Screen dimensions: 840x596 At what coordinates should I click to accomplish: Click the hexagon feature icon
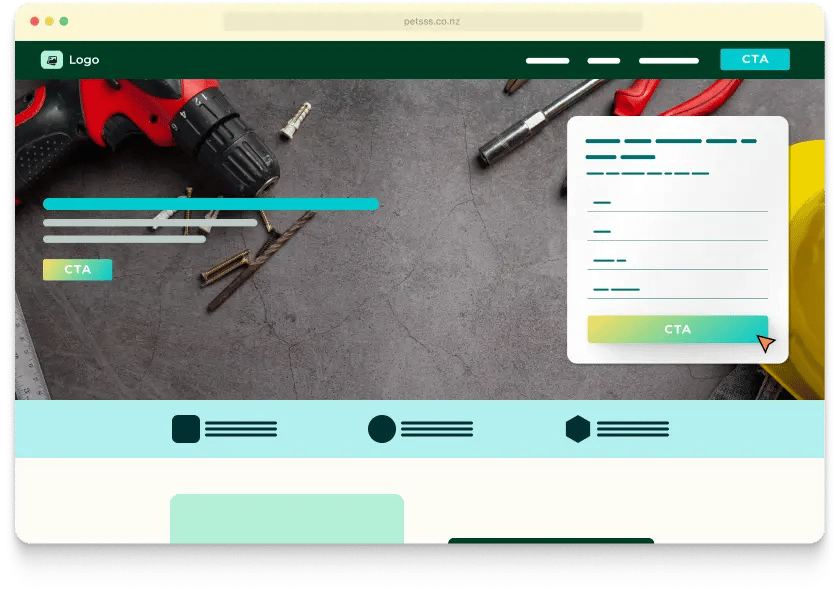(578, 428)
